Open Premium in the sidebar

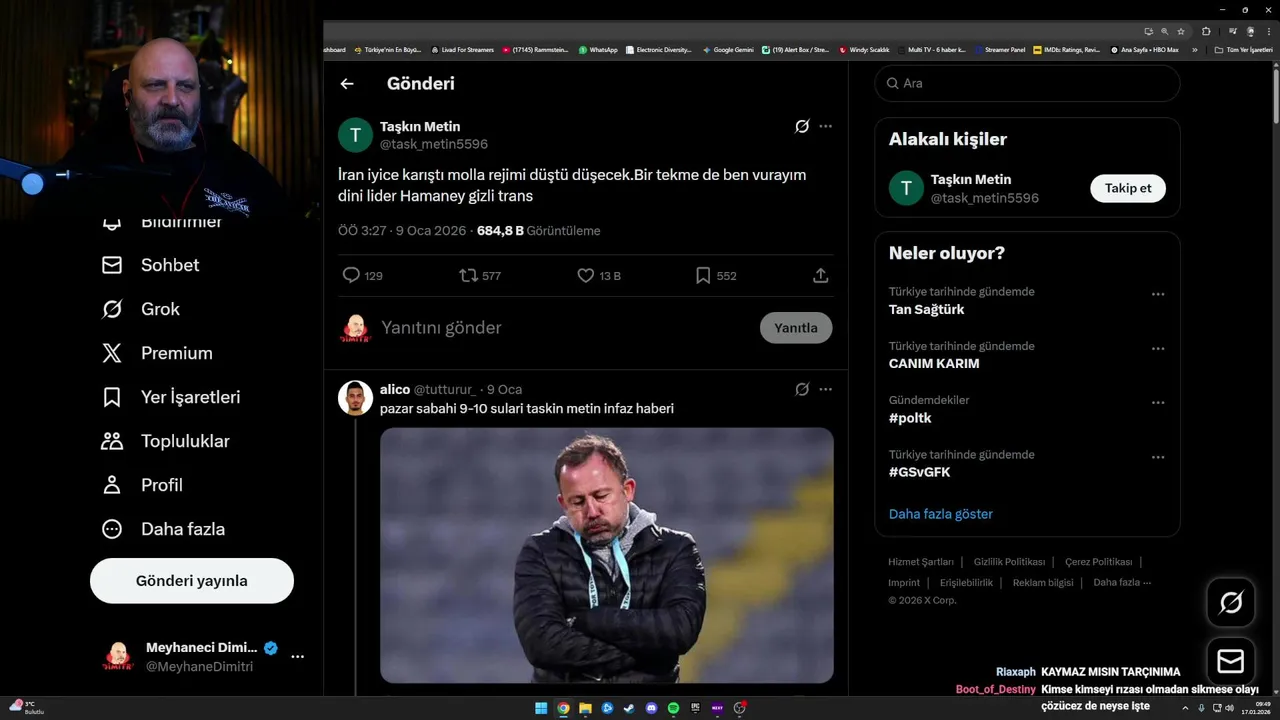click(157, 353)
